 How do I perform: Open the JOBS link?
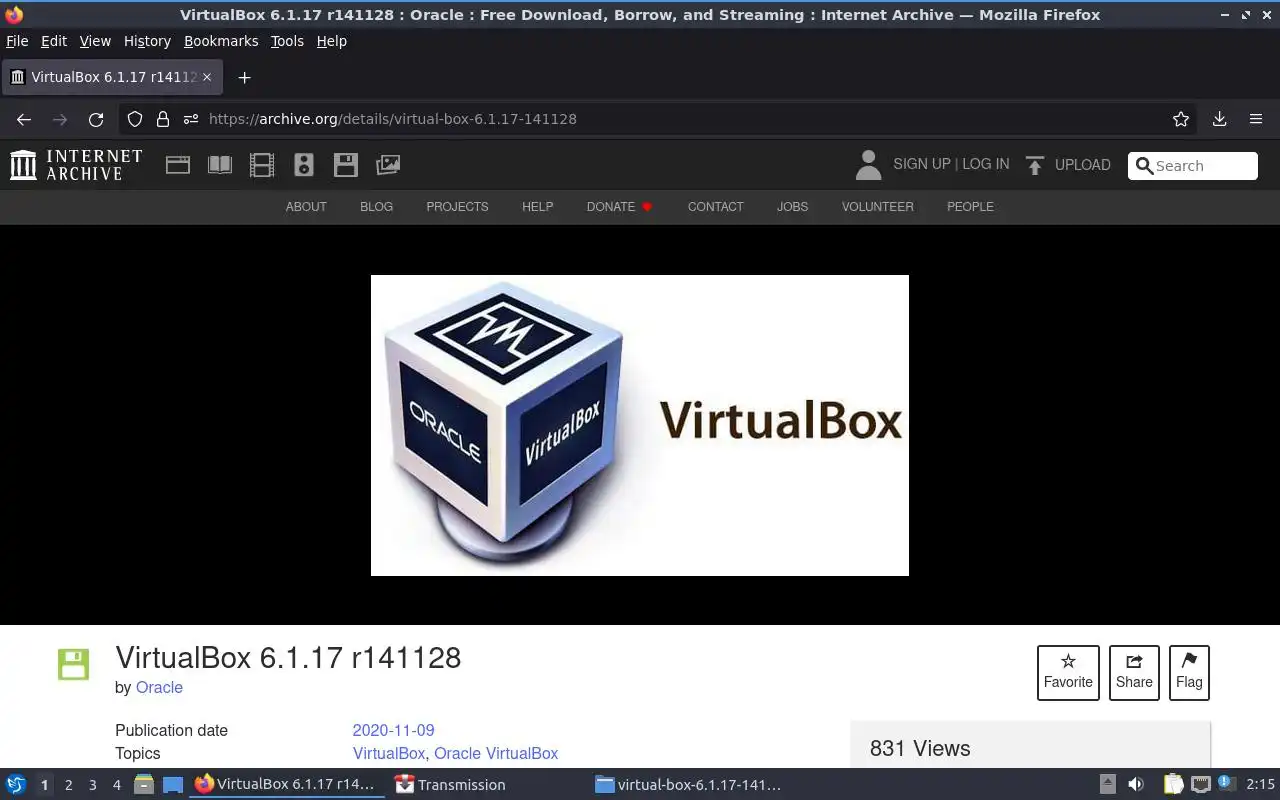(792, 207)
